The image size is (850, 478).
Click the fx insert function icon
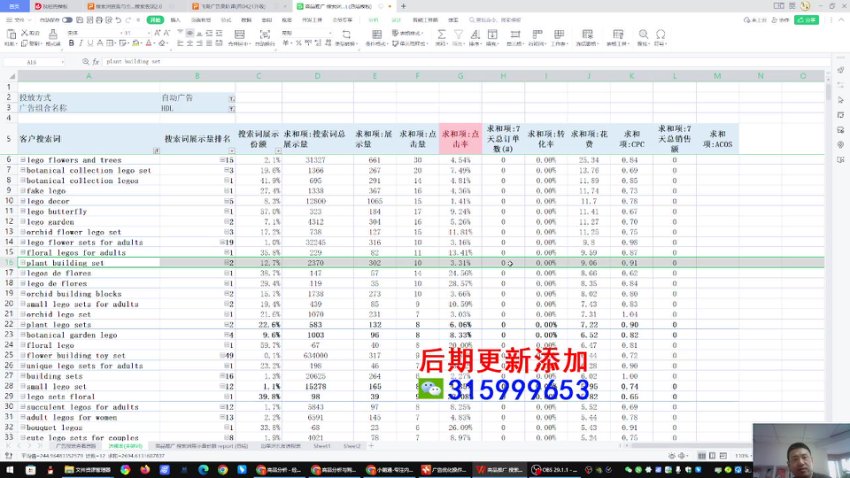94,61
